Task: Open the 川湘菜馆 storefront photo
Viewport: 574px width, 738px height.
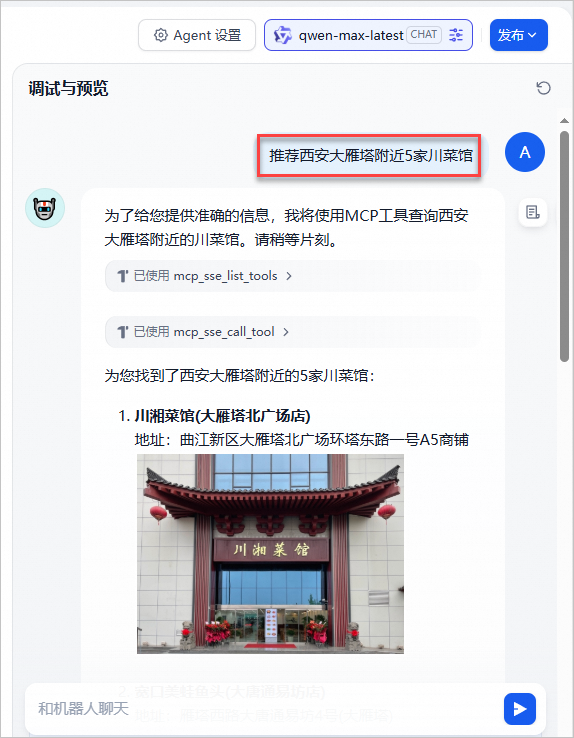Action: [x=270, y=554]
